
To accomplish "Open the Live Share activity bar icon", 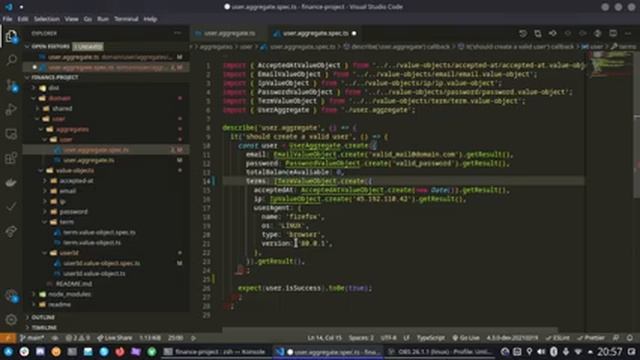I will coord(11,231).
